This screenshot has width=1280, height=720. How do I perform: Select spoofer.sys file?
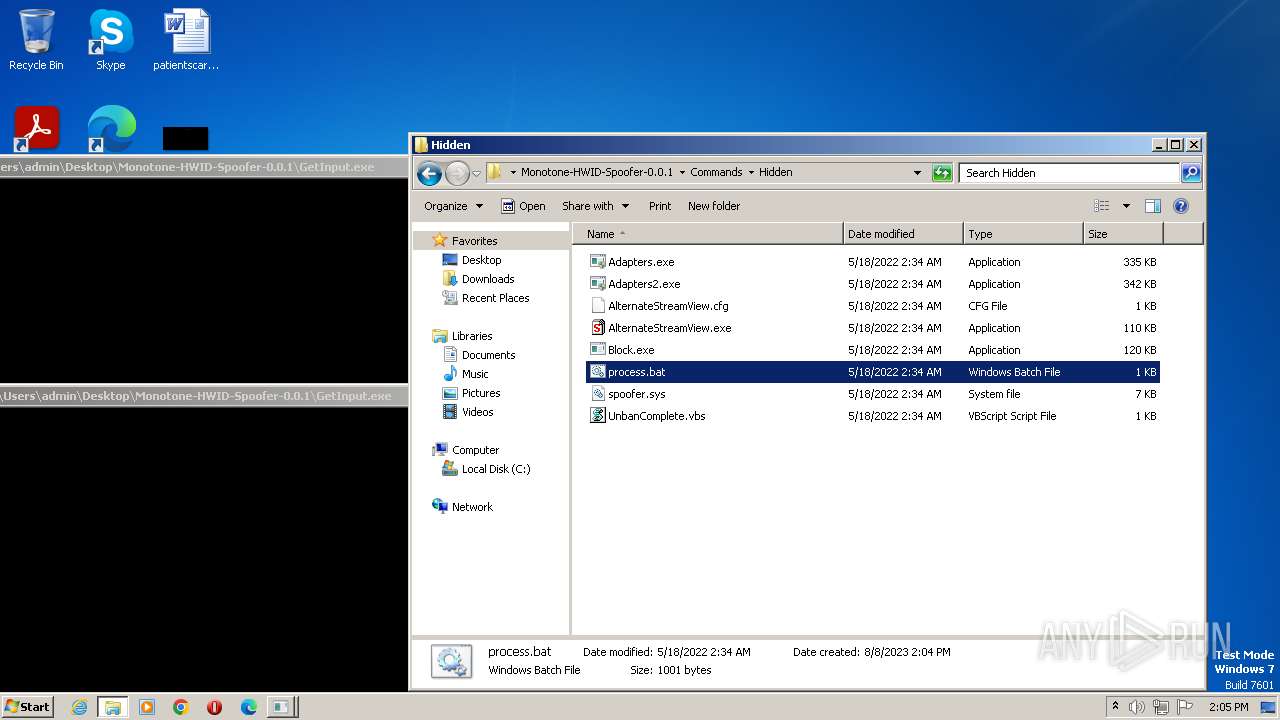pyautogui.click(x=872, y=394)
